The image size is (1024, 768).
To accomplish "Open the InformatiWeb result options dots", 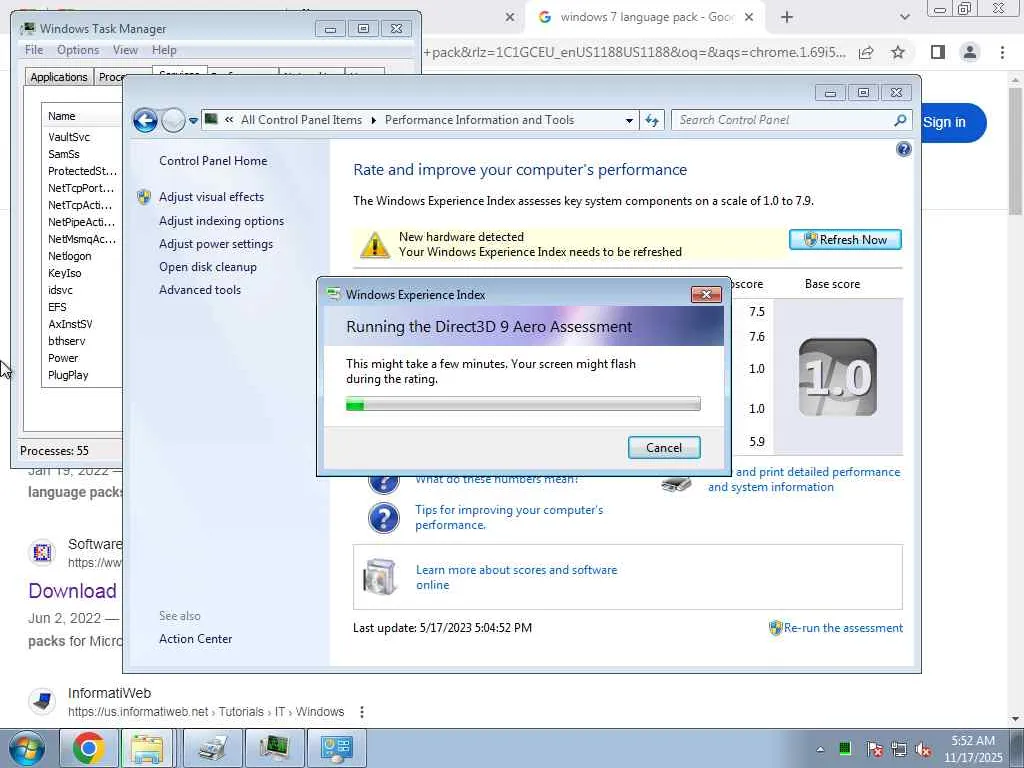I will (x=362, y=712).
